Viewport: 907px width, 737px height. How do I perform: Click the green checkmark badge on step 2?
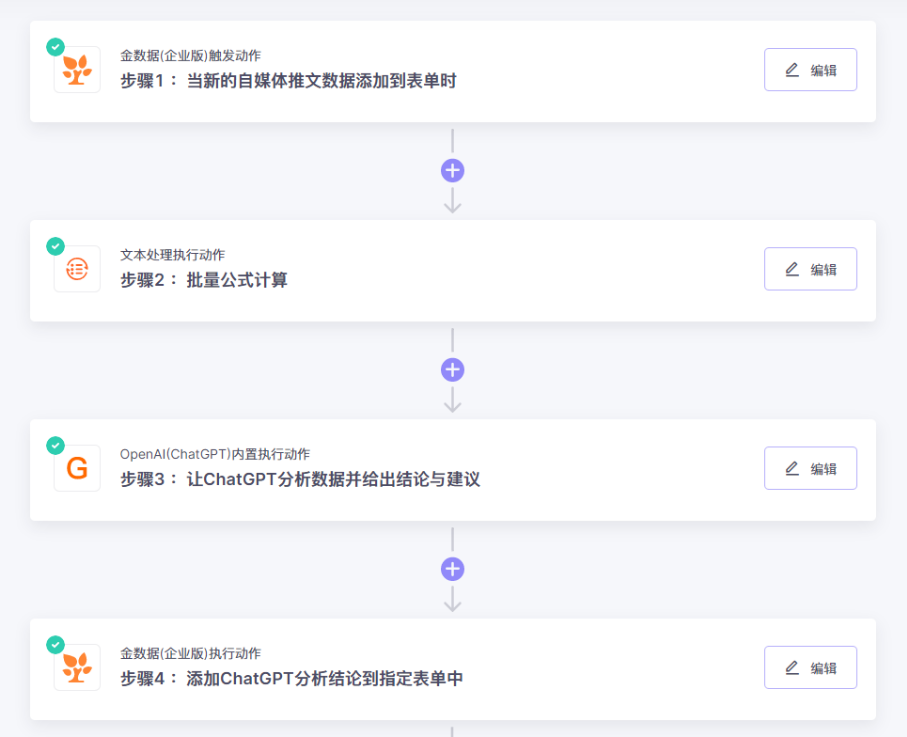point(55,246)
